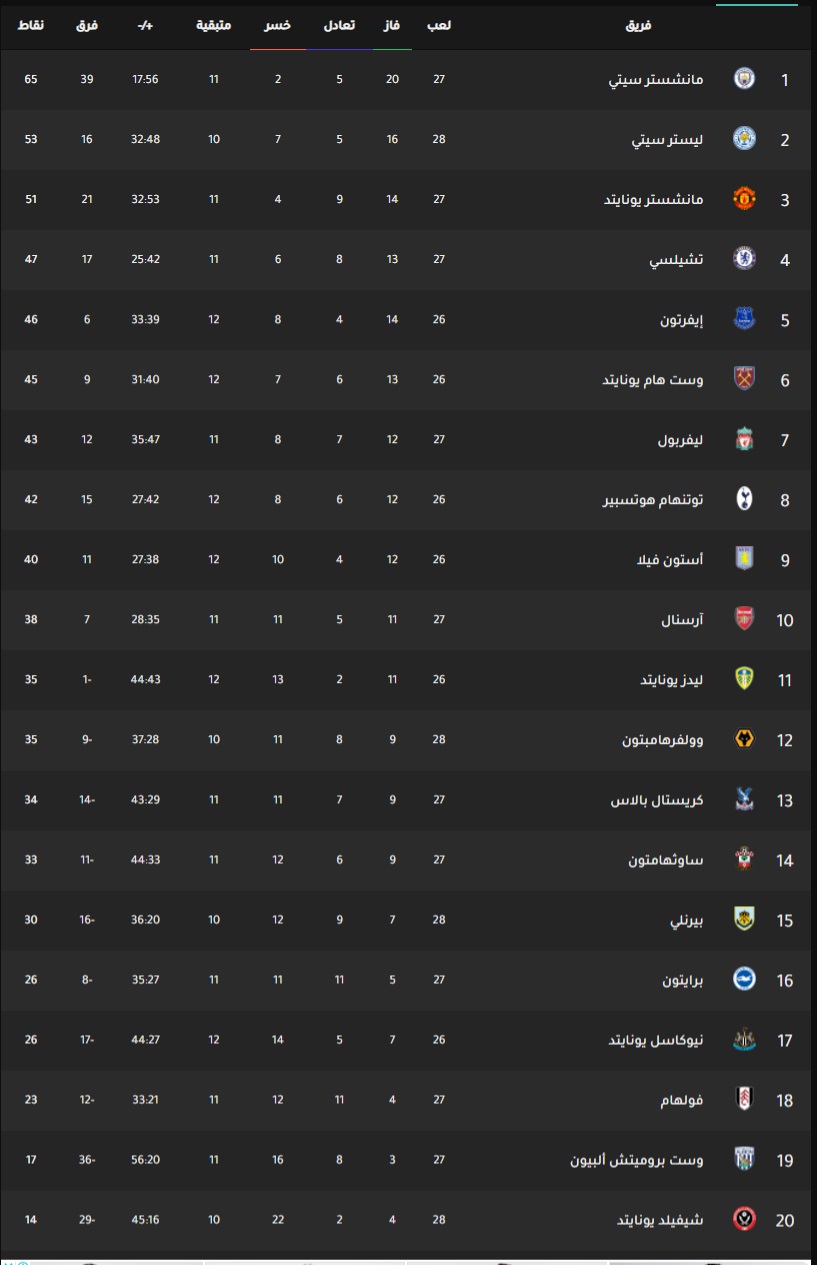Click the Chelsea club logo
817x1265 pixels.
744,259
